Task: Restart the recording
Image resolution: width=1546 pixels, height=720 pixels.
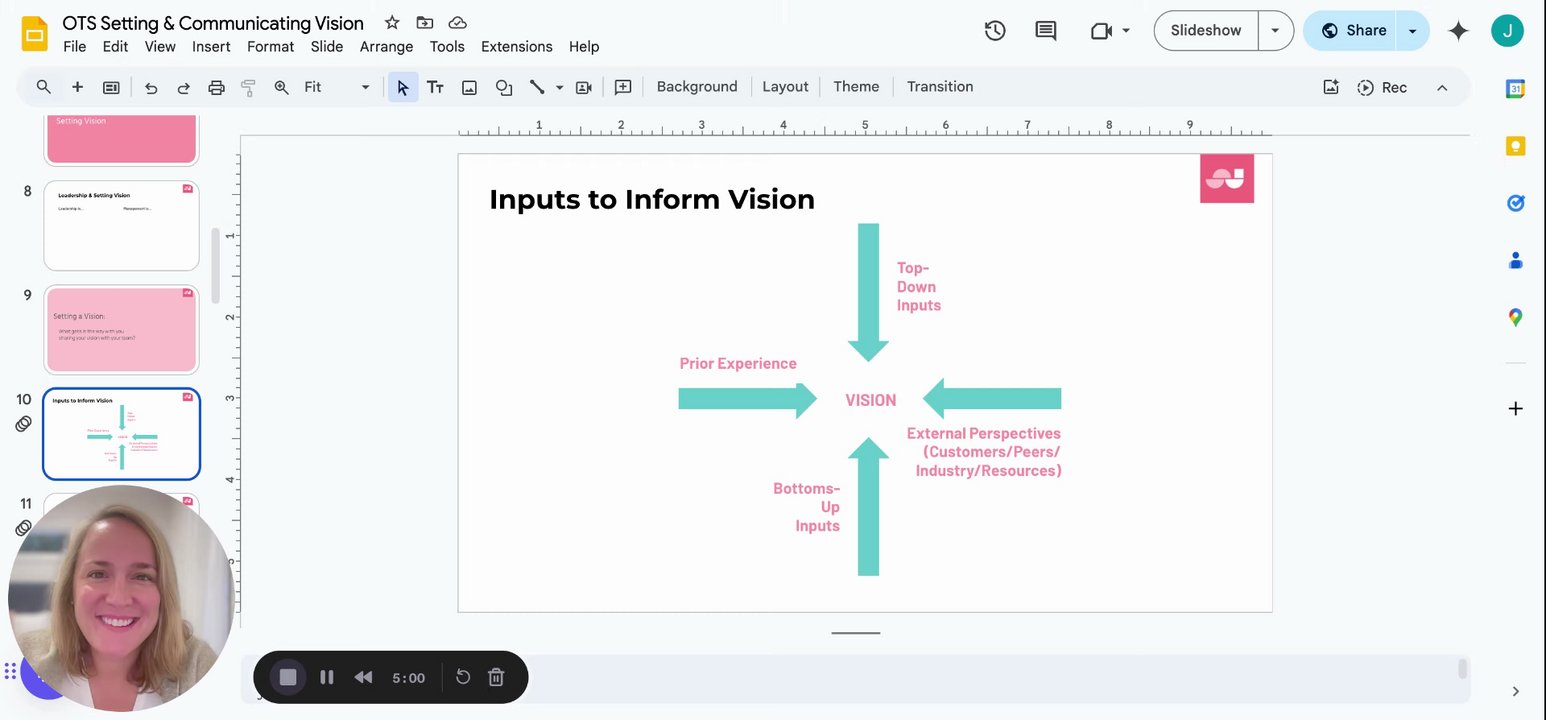Action: [463, 677]
